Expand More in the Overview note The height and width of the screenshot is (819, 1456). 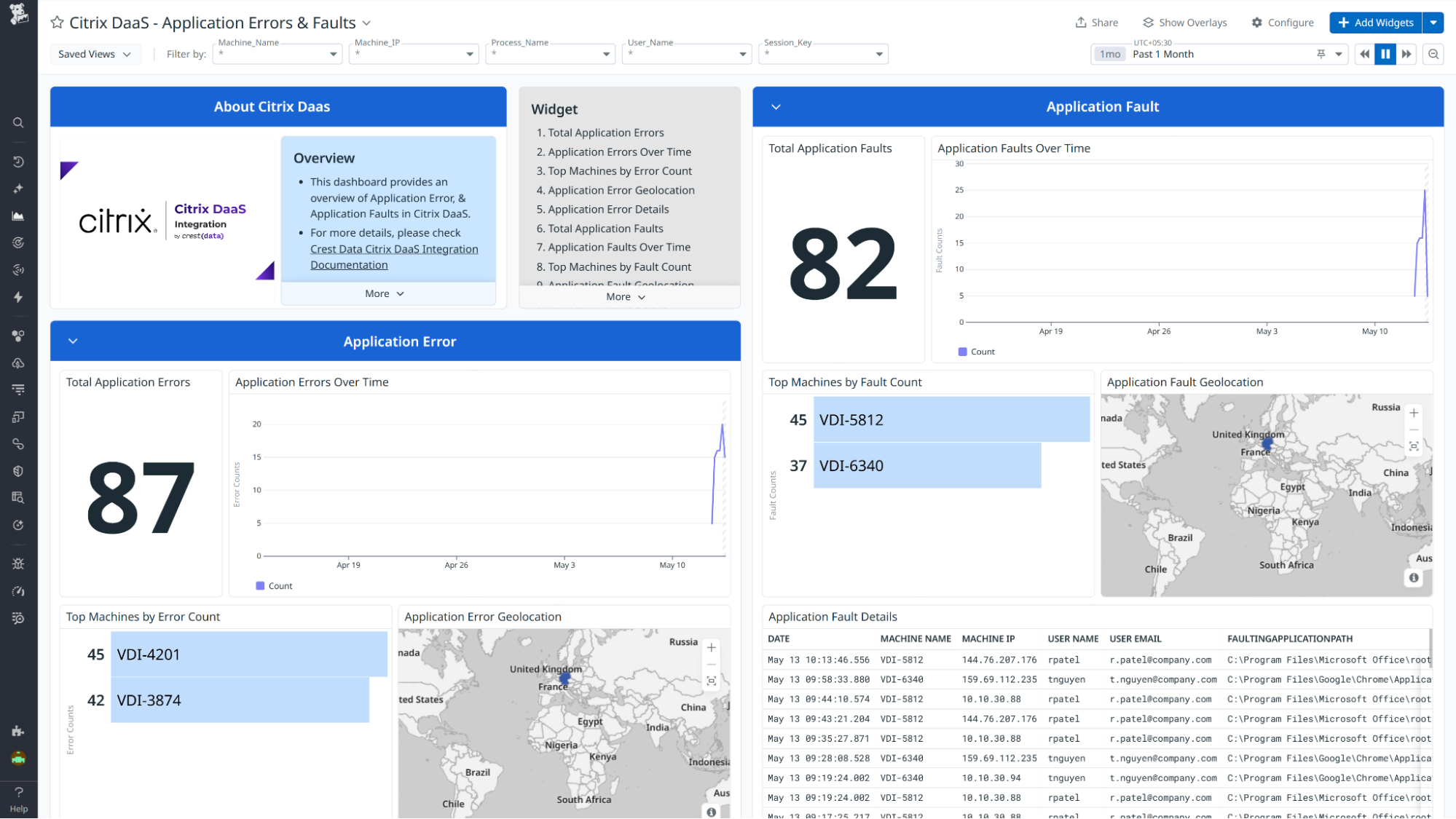385,294
